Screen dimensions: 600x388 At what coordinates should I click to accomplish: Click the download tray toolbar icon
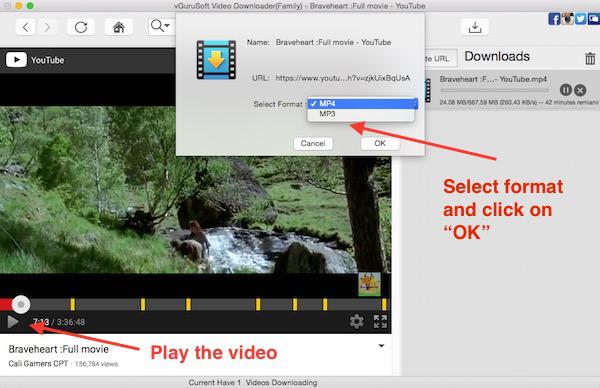pos(474,27)
